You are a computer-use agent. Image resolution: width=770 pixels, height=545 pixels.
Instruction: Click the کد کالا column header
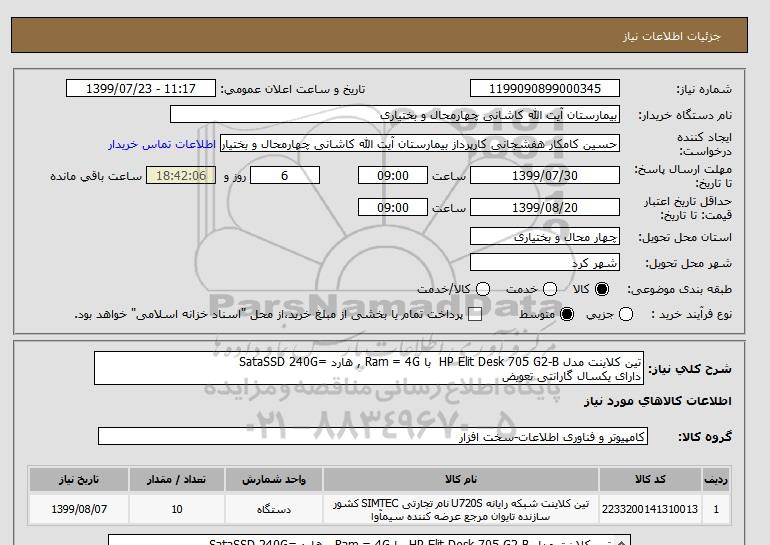pyautogui.click(x=650, y=480)
